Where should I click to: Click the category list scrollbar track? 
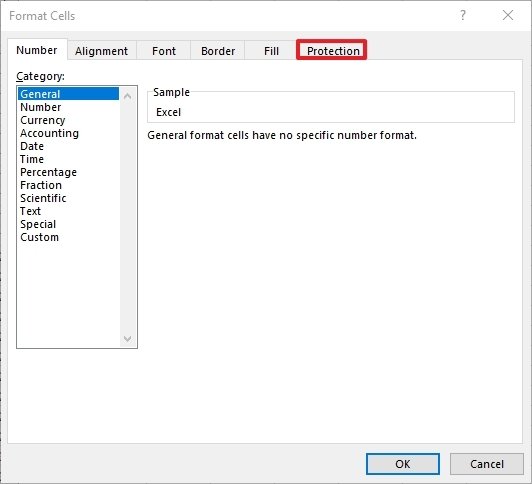(x=128, y=217)
